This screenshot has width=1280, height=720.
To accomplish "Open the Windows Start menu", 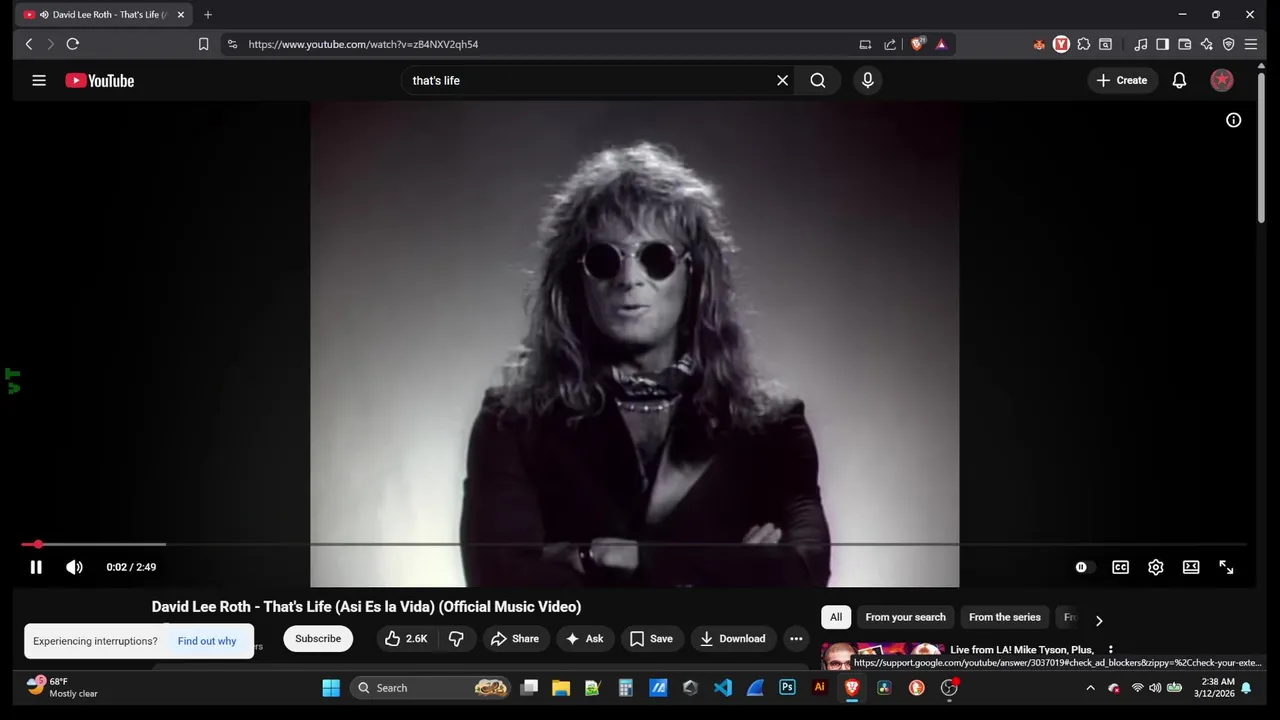I will [x=331, y=688].
